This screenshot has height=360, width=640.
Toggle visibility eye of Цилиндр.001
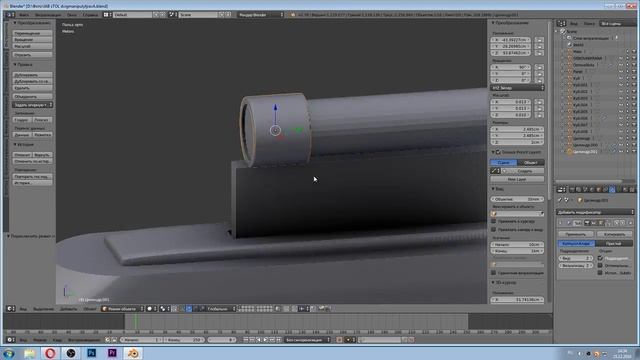tap(621, 152)
